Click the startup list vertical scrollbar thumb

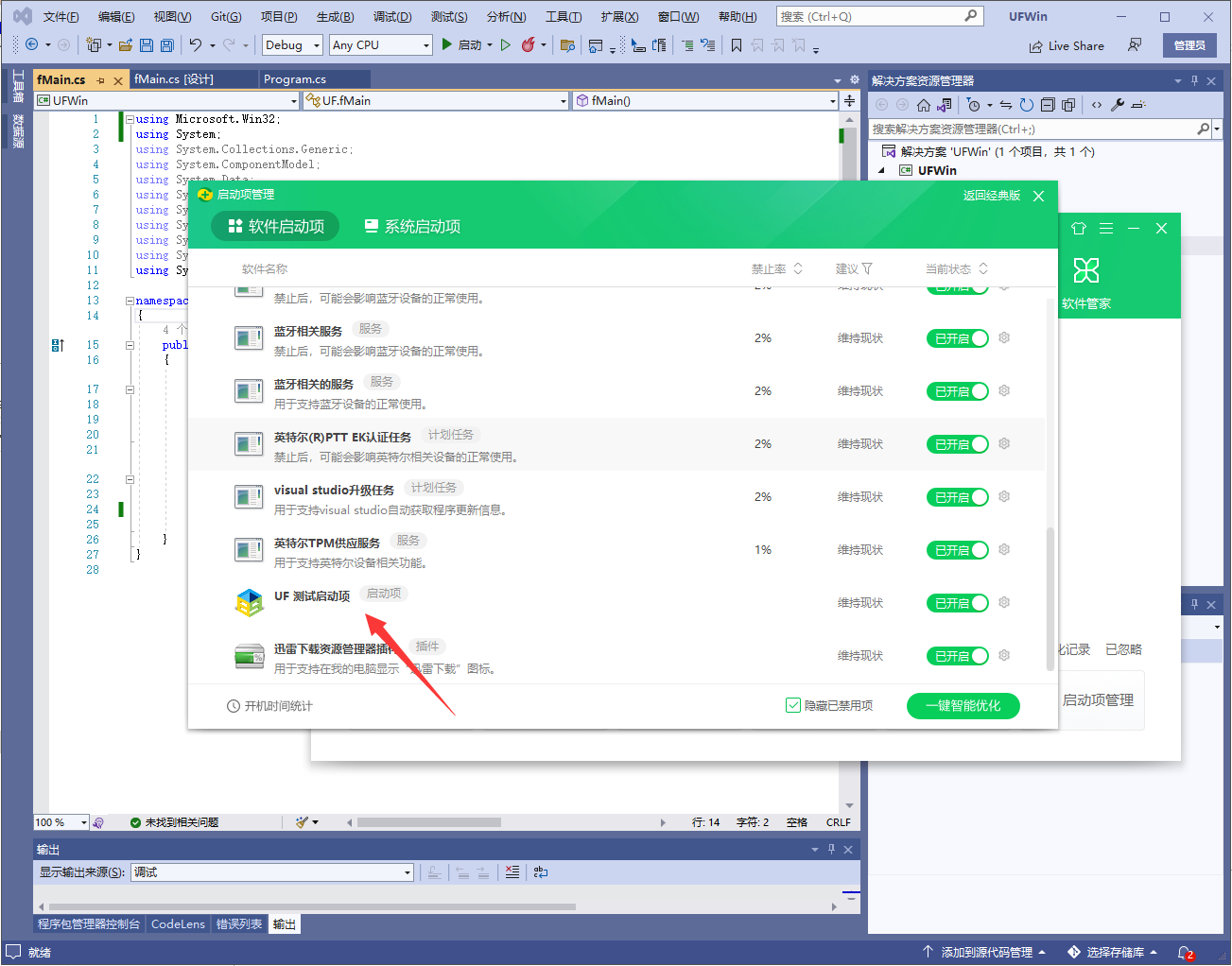click(x=1050, y=599)
